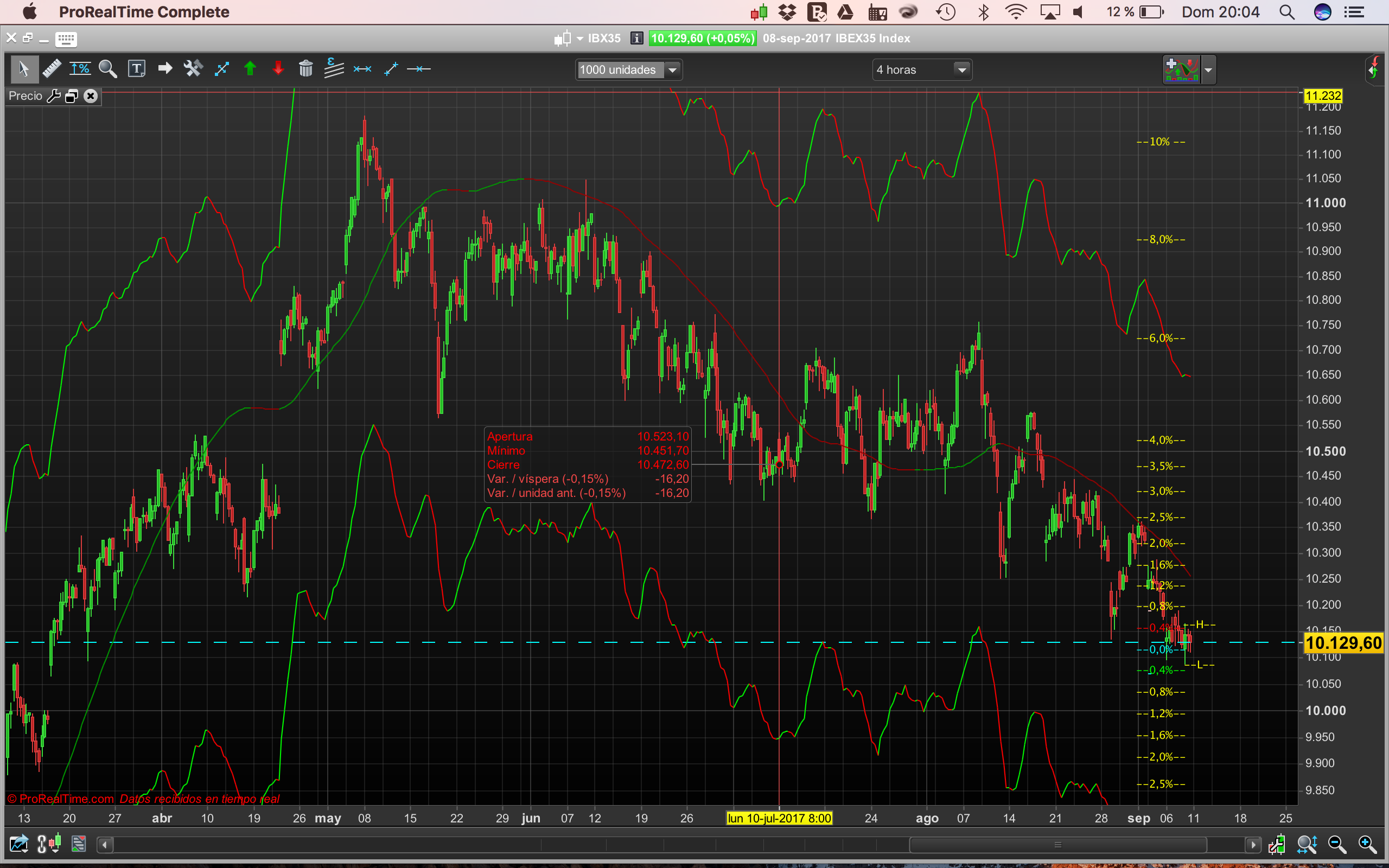Choose the red down arrow marker
This screenshot has width=1389, height=868.
point(278,69)
